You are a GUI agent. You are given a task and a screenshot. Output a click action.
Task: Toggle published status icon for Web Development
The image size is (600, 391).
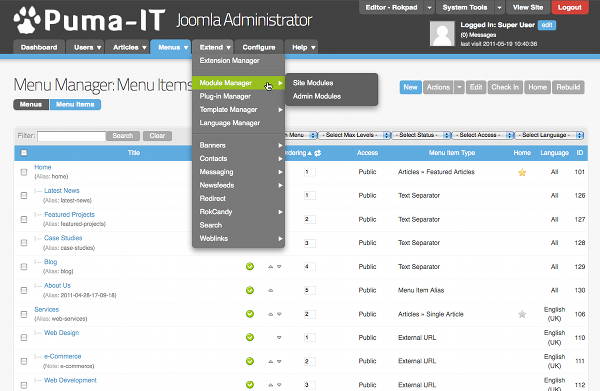coord(250,384)
